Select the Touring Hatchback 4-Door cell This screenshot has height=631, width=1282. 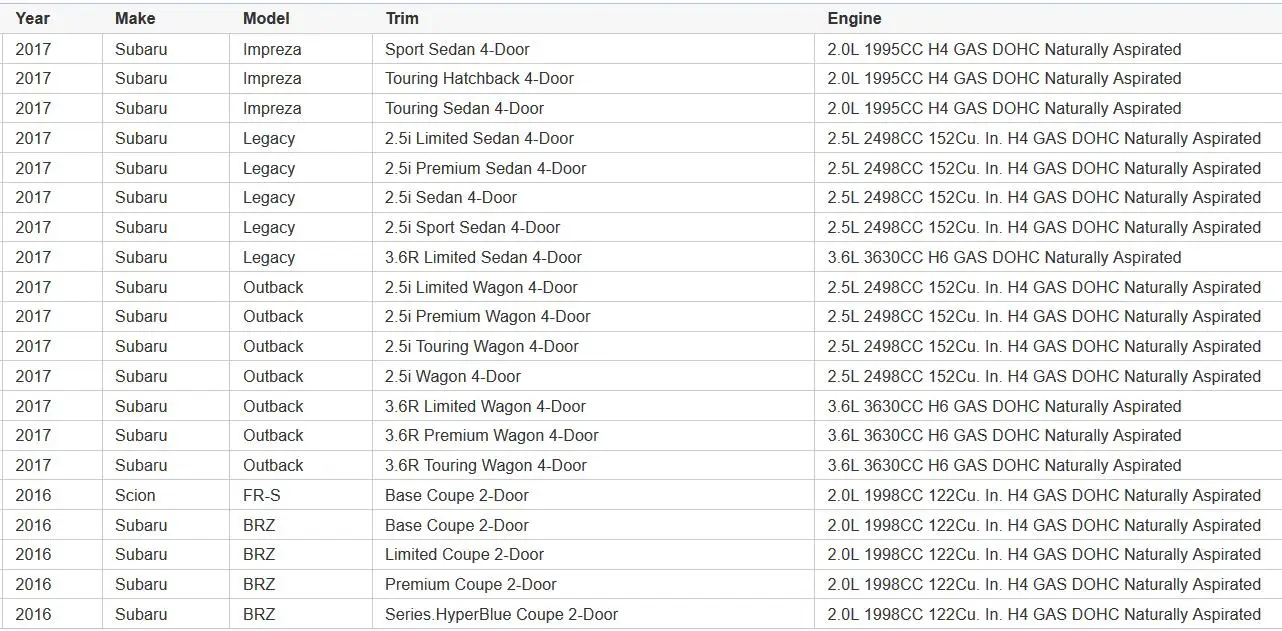coord(593,79)
